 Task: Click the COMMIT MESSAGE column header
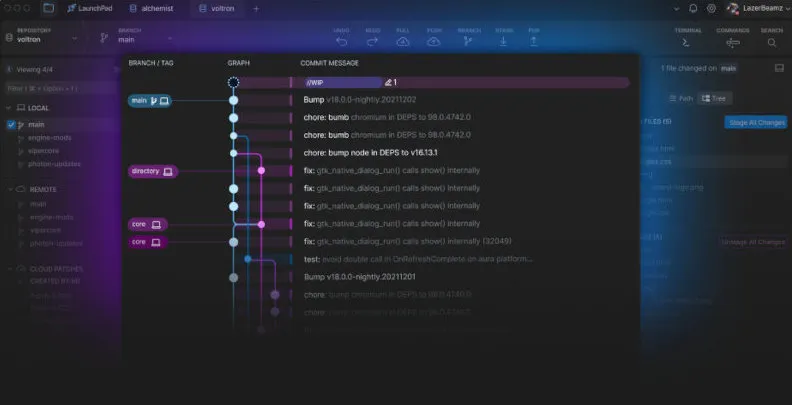tap(329, 63)
